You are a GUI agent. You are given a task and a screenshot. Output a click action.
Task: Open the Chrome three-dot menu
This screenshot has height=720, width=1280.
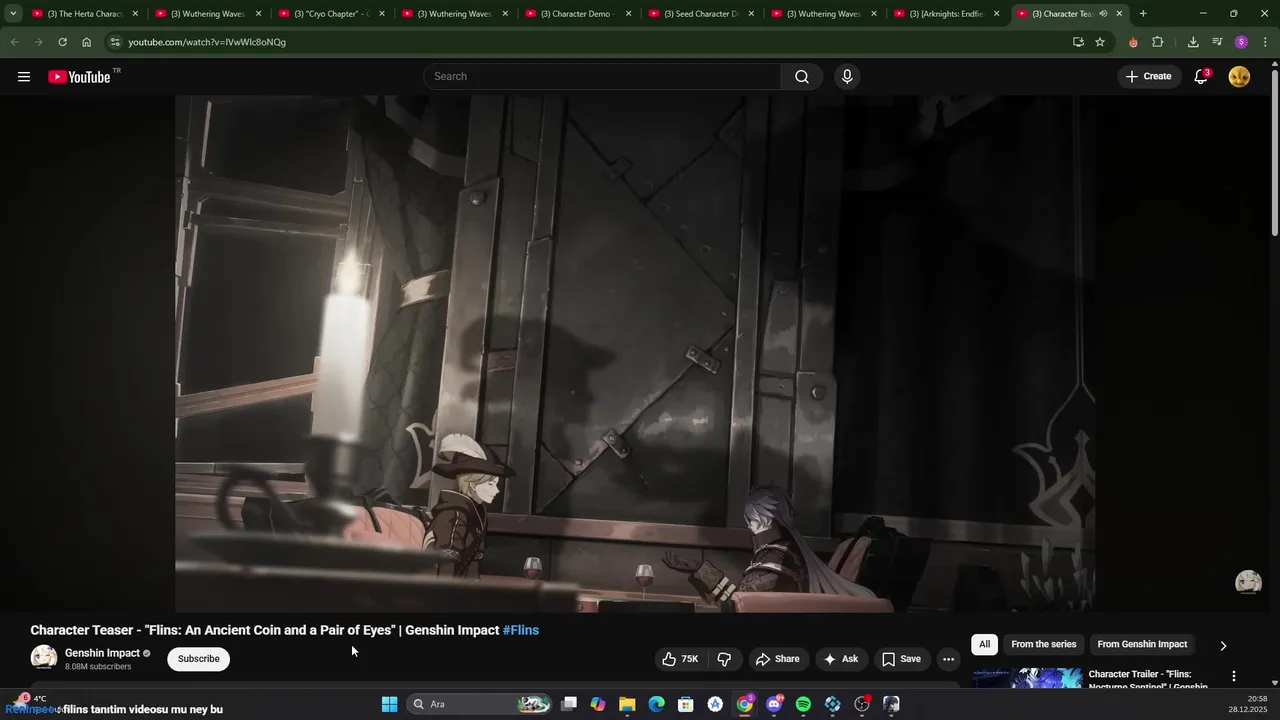click(x=1266, y=42)
